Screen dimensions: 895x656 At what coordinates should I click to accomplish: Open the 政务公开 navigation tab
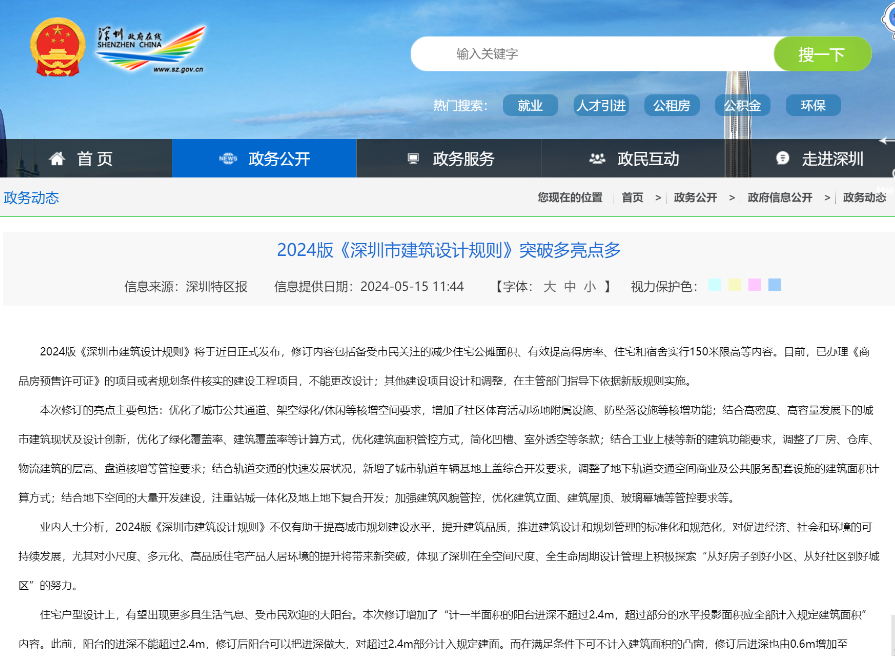click(264, 158)
